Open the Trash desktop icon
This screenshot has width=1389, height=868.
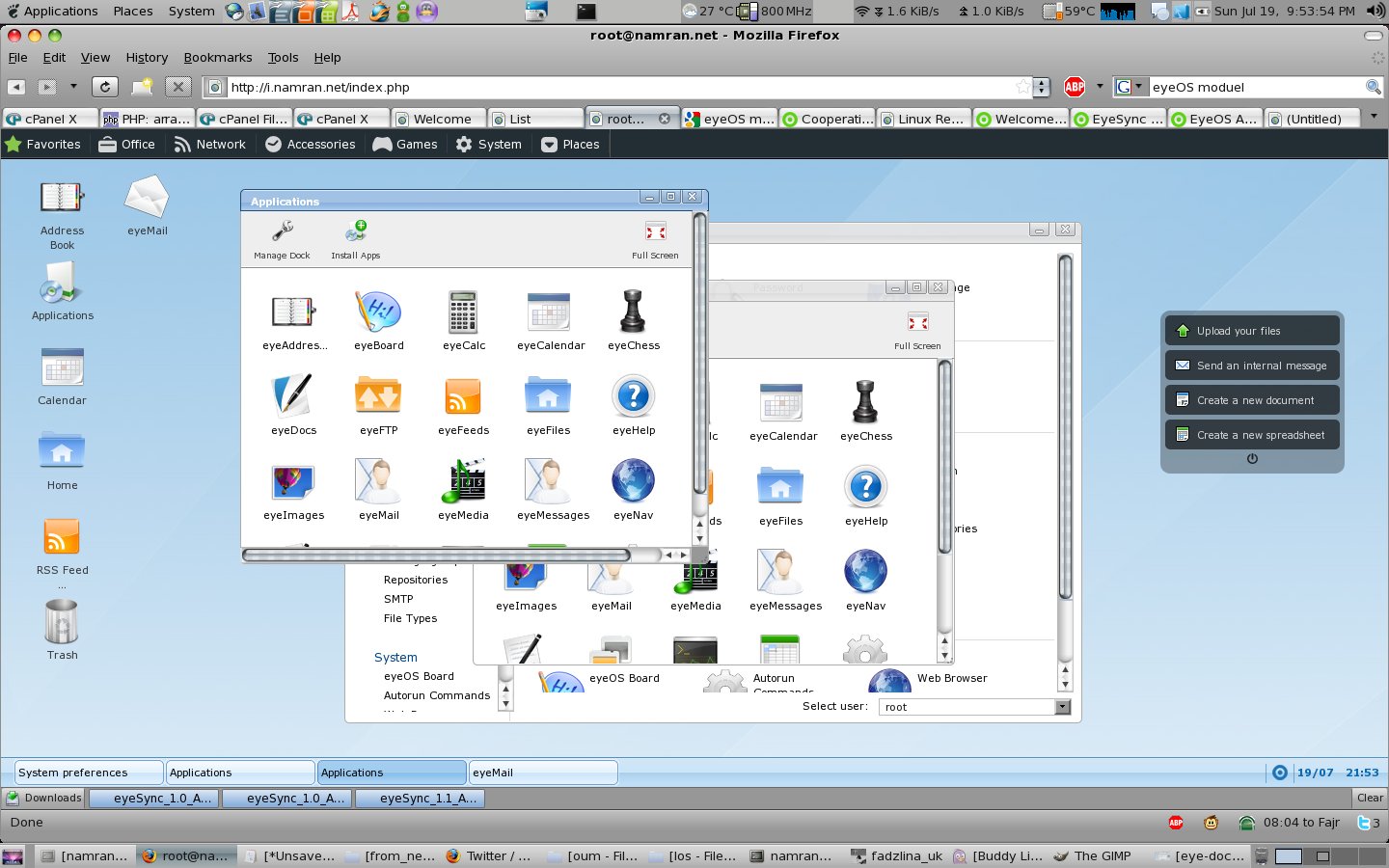click(62, 623)
